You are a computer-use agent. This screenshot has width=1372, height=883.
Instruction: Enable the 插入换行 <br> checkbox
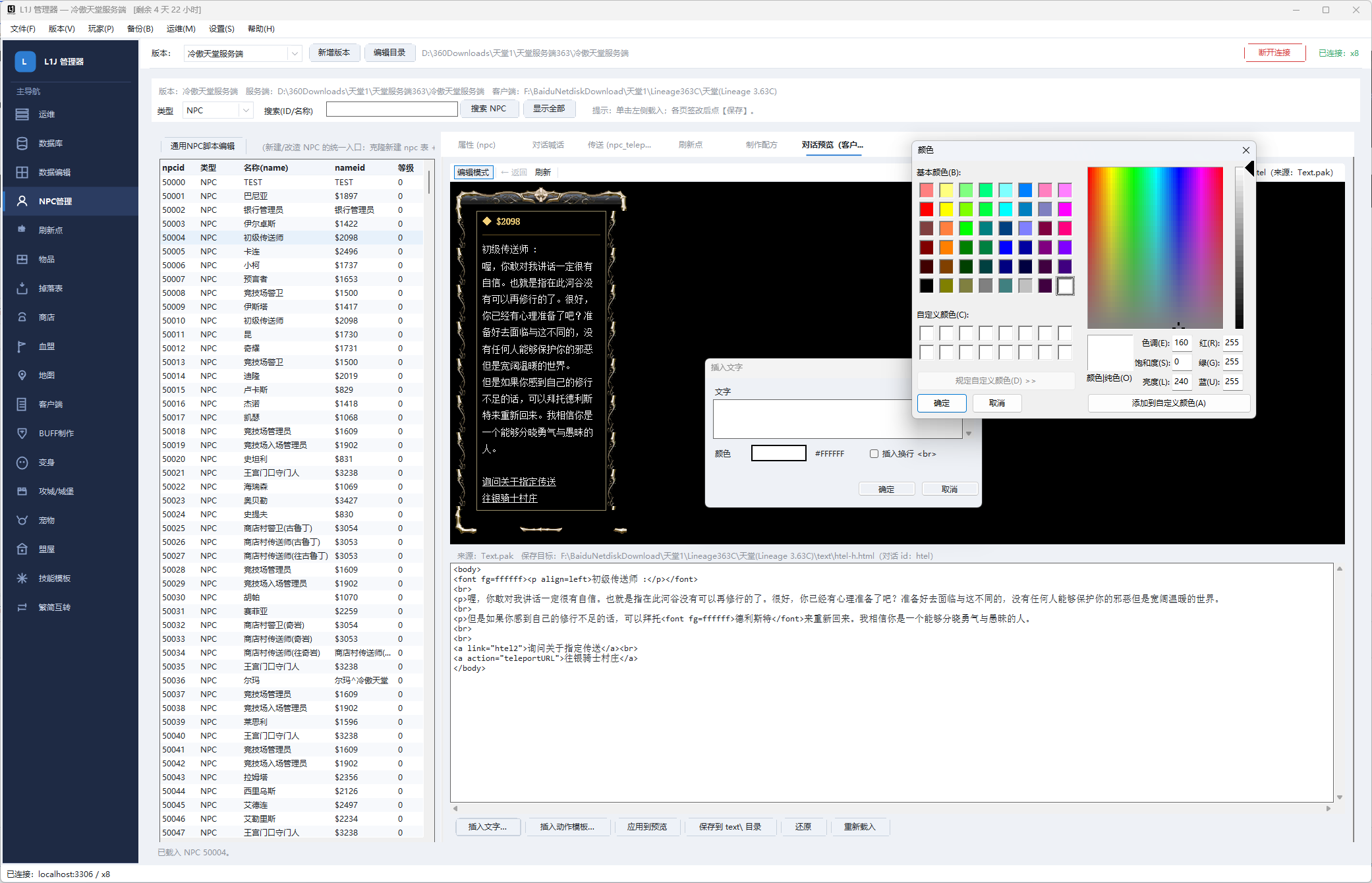tap(874, 453)
